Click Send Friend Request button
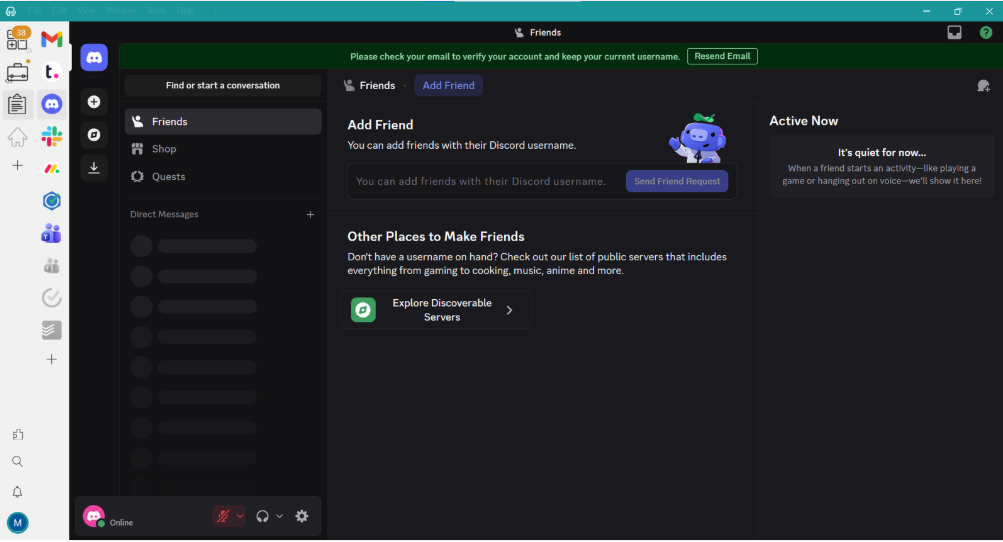The image size is (1003, 542). coord(677,182)
